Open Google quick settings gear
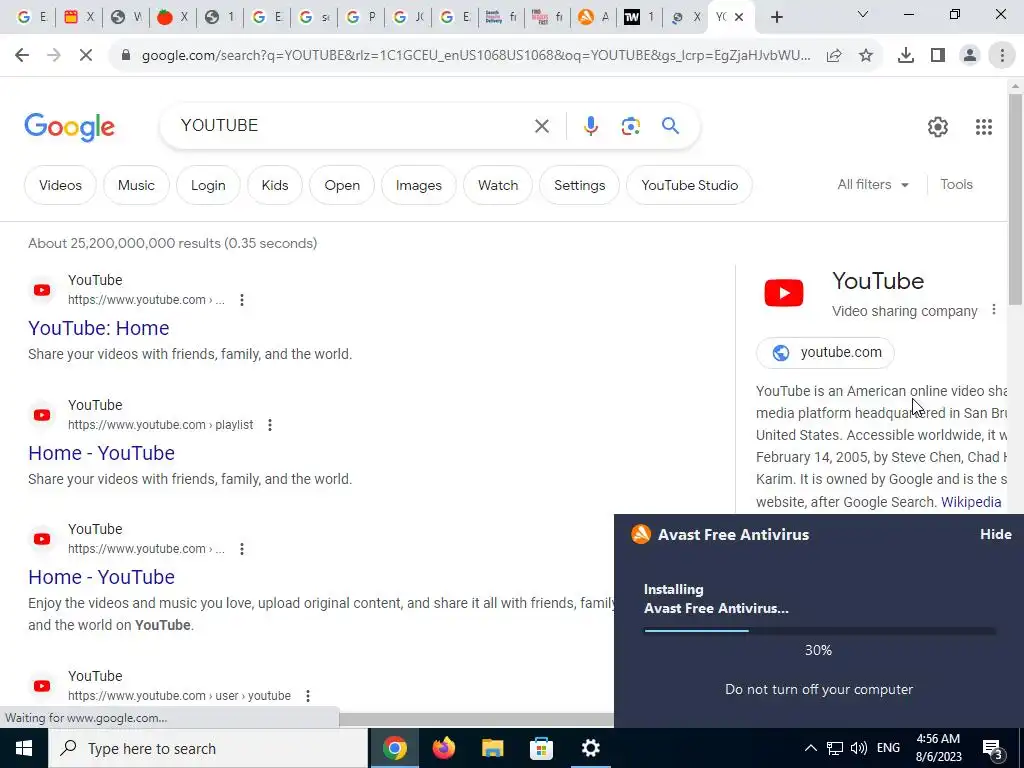Image resolution: width=1024 pixels, height=768 pixels. click(x=938, y=127)
